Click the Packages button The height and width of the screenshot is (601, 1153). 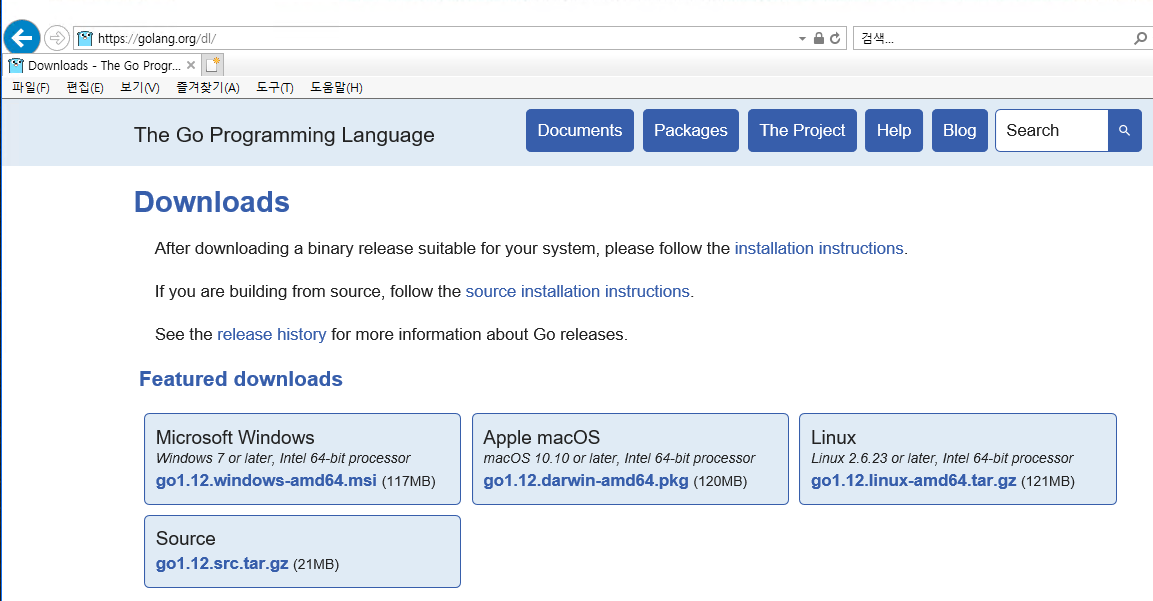click(x=691, y=131)
